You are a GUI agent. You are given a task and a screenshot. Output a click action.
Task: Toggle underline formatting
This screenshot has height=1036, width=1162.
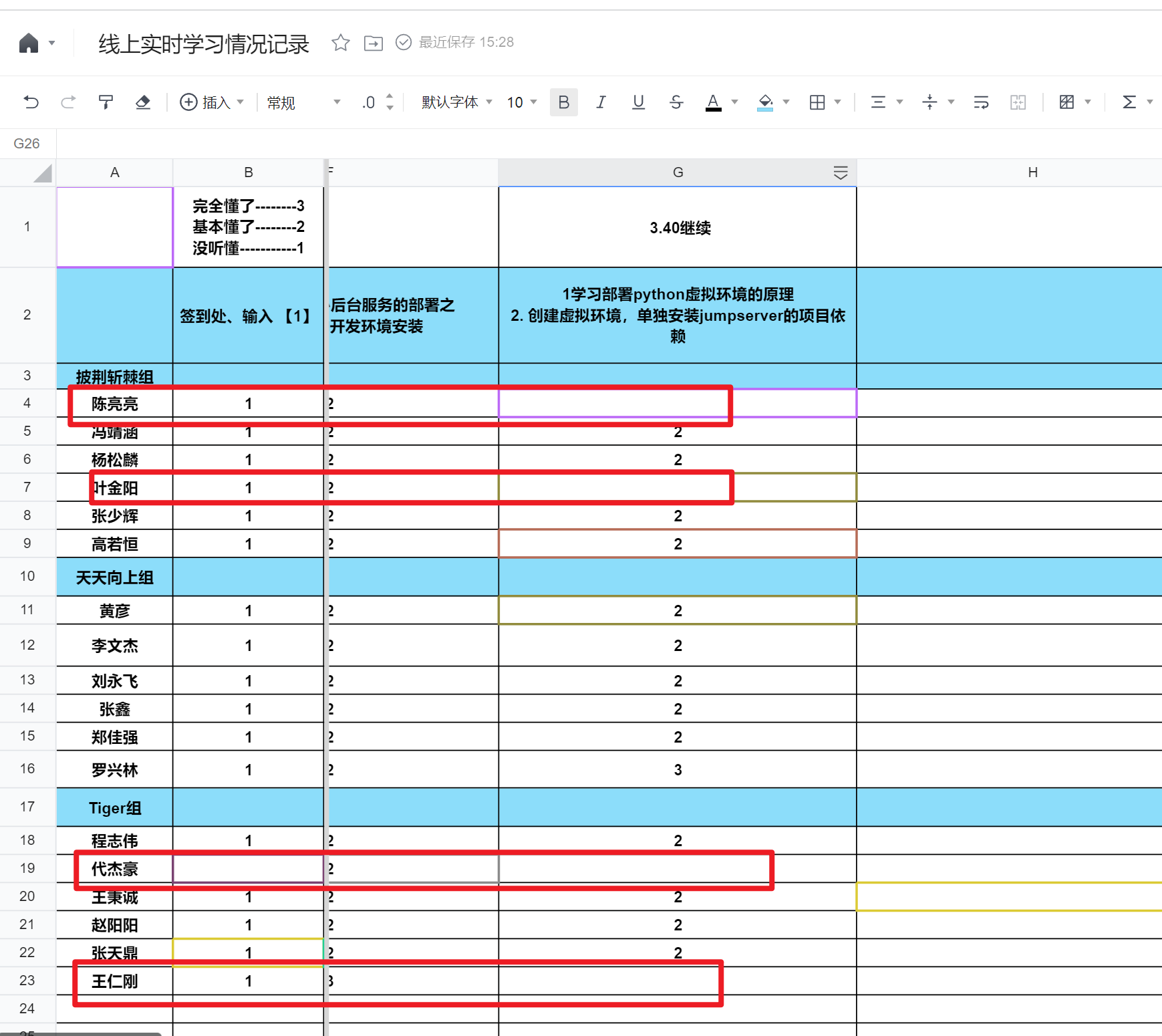coord(639,102)
